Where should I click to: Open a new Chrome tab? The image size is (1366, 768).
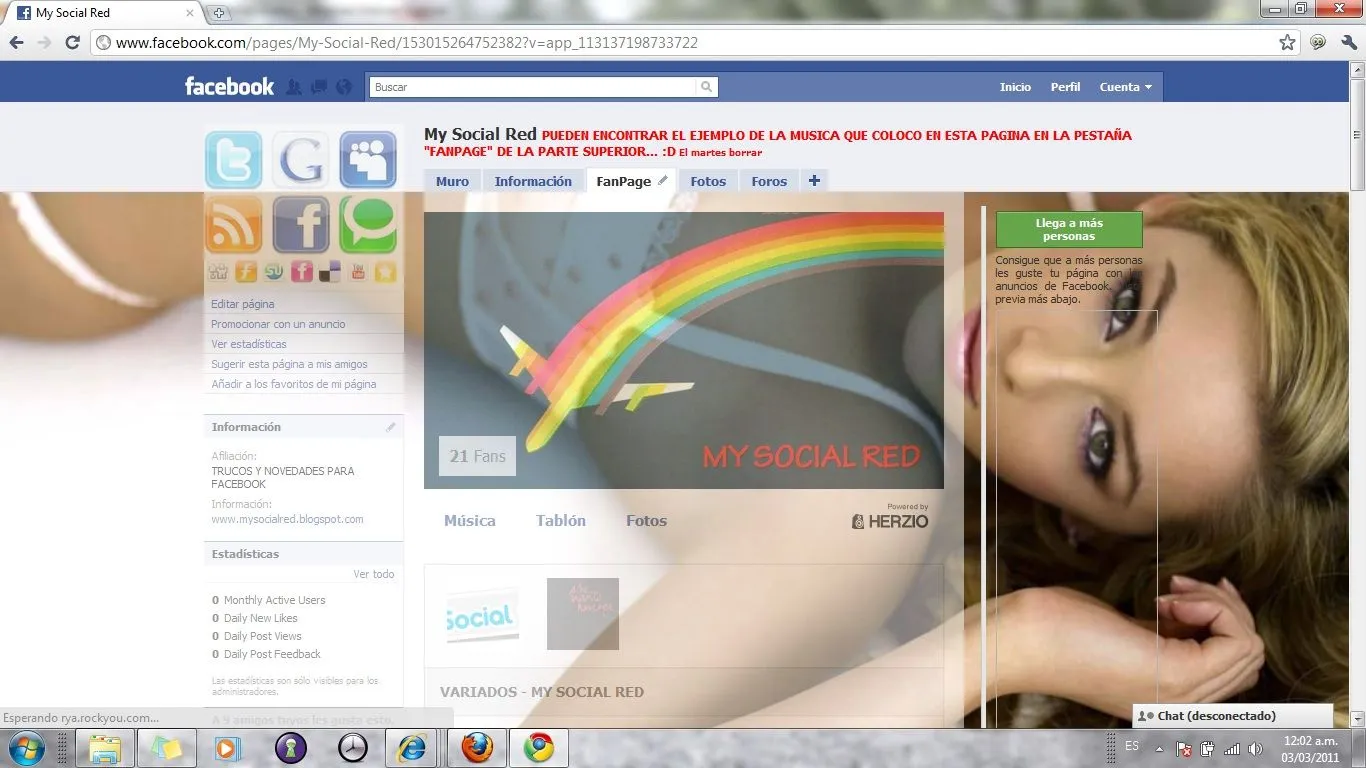click(x=219, y=13)
